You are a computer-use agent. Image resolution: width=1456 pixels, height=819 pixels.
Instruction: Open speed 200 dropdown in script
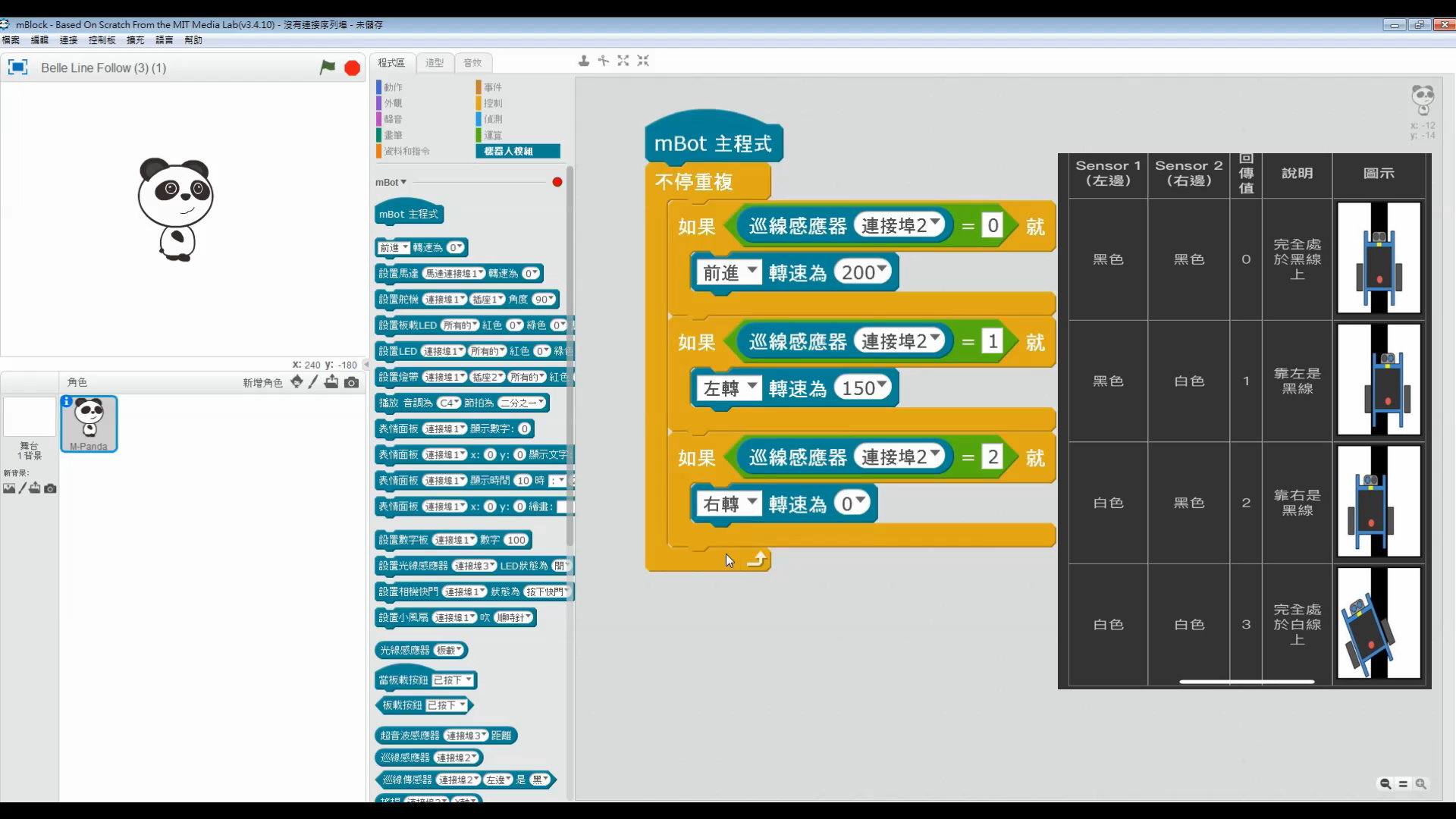(864, 272)
